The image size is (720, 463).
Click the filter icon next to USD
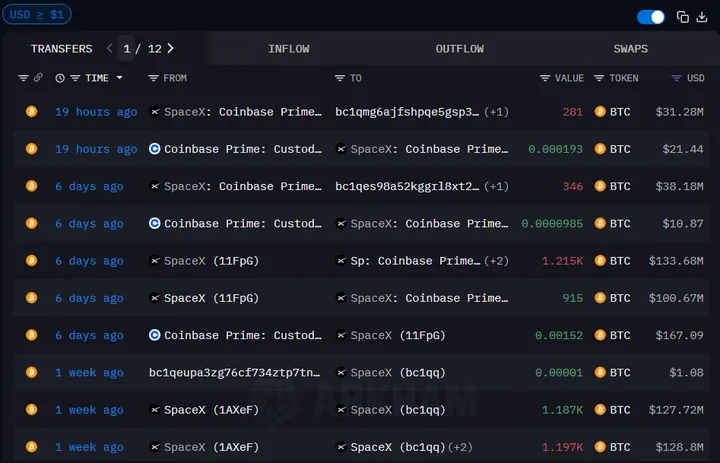tap(677, 78)
